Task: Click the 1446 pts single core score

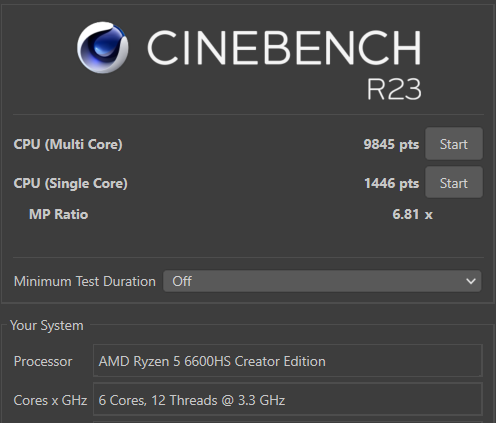Action: pos(391,183)
